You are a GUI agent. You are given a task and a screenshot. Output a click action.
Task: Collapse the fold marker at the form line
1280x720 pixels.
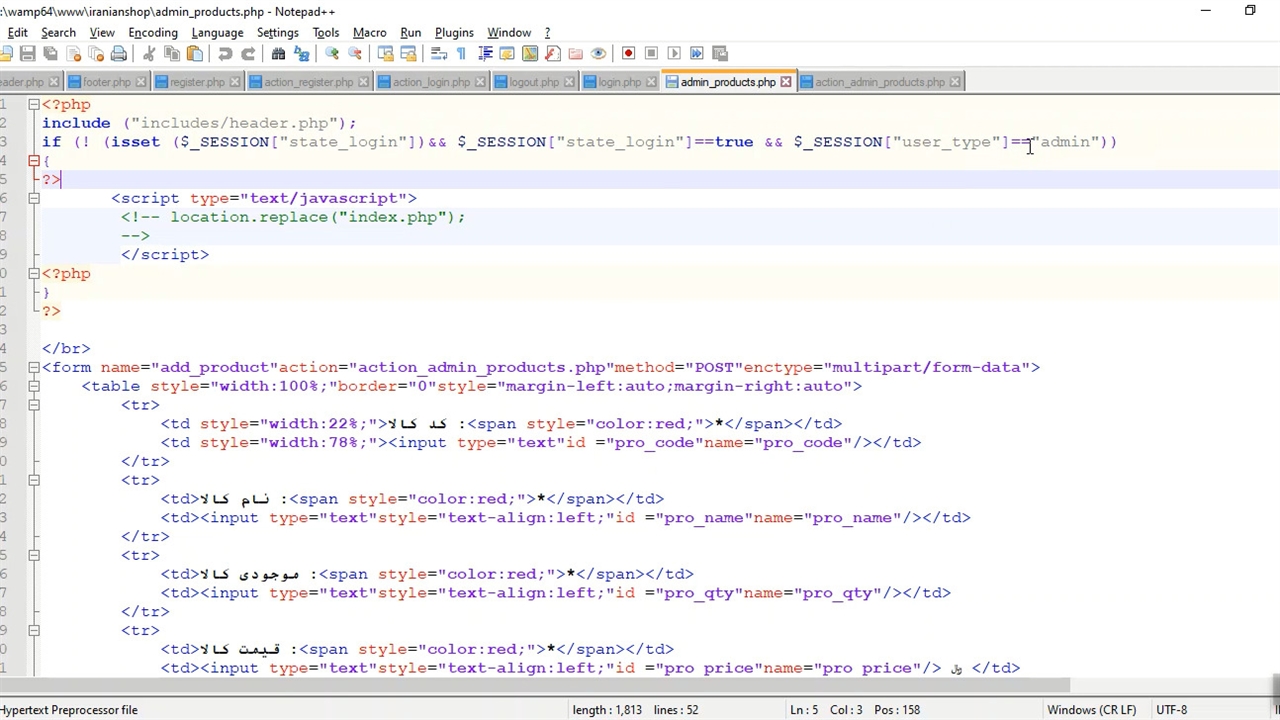tap(34, 367)
